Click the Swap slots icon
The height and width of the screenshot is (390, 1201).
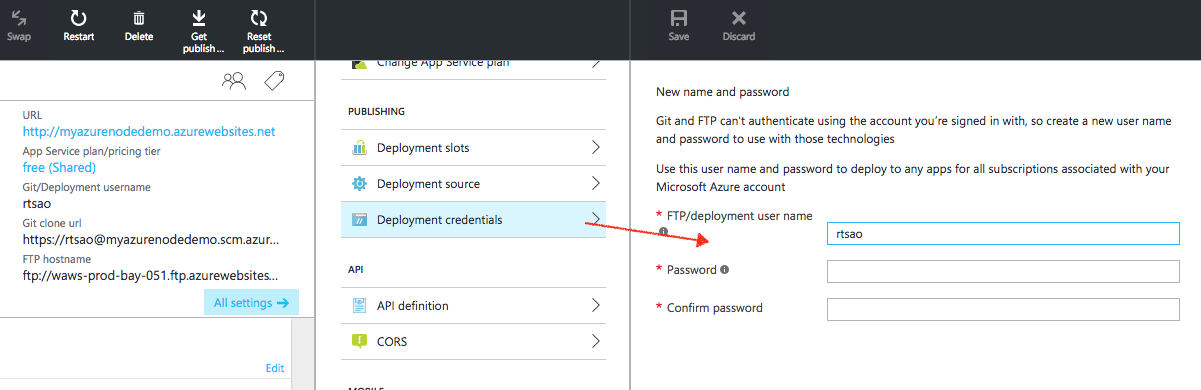[19, 18]
